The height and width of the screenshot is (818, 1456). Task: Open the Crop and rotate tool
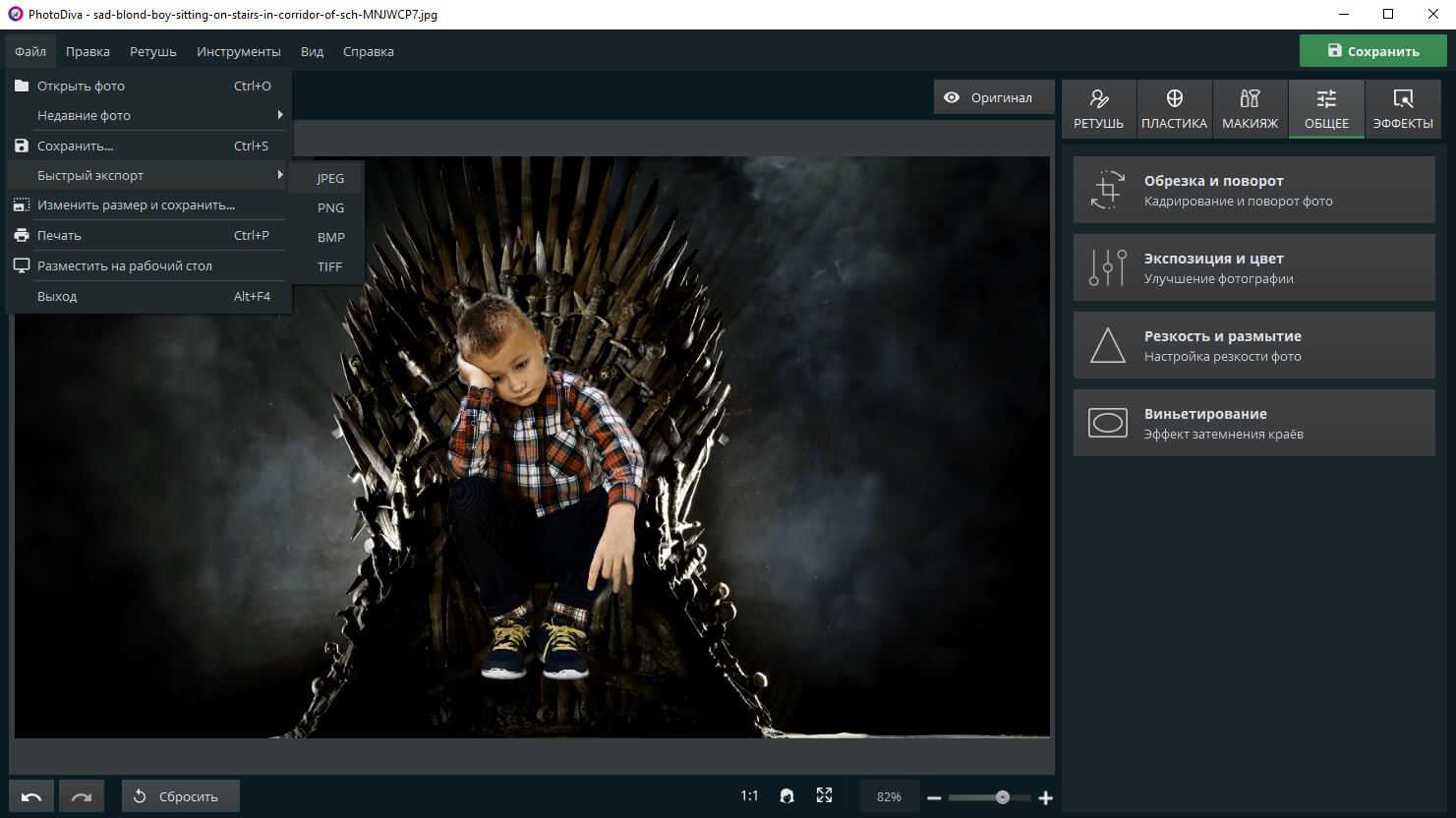tap(1253, 191)
